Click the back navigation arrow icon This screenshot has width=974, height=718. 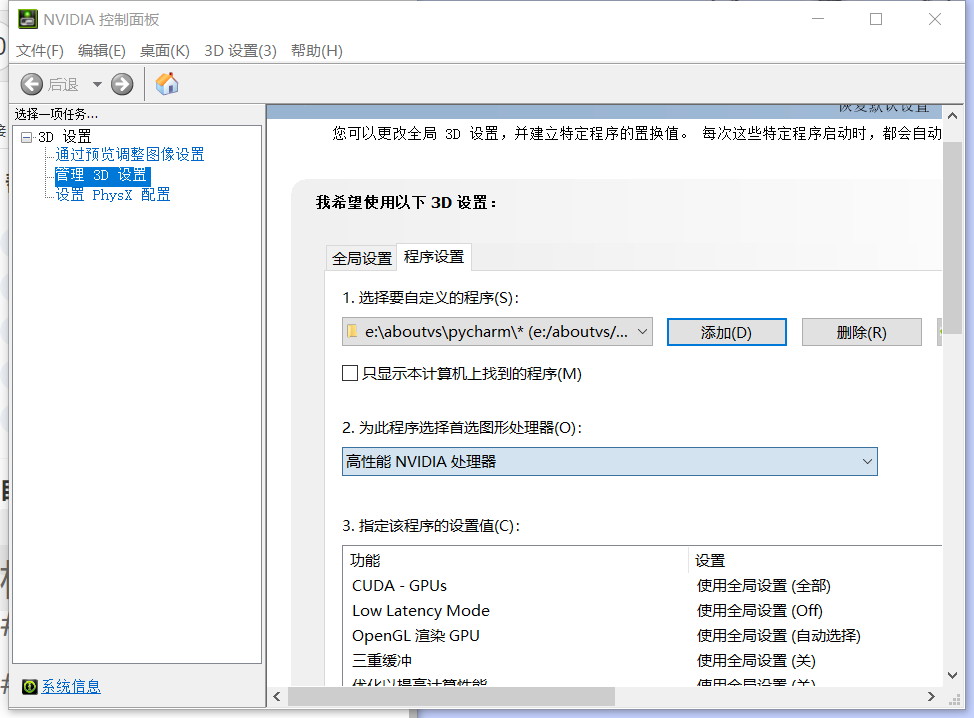31,84
